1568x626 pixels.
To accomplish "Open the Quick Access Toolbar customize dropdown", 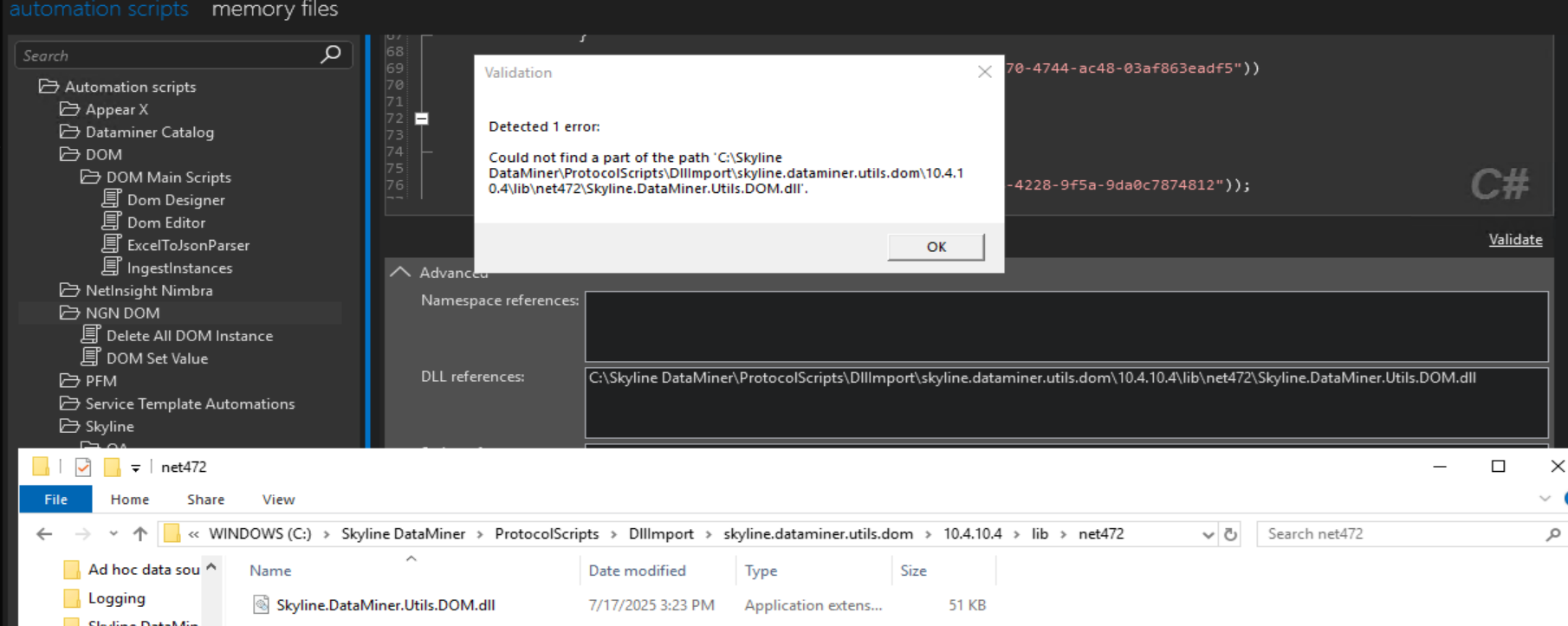I will [136, 468].
